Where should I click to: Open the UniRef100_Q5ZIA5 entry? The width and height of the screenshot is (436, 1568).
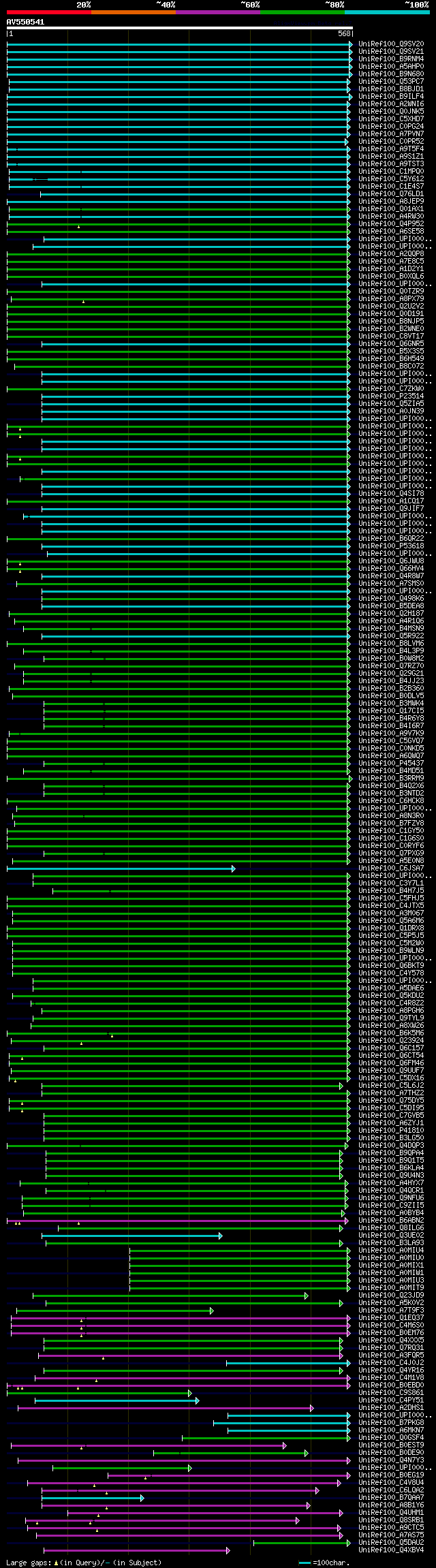[x=391, y=403]
